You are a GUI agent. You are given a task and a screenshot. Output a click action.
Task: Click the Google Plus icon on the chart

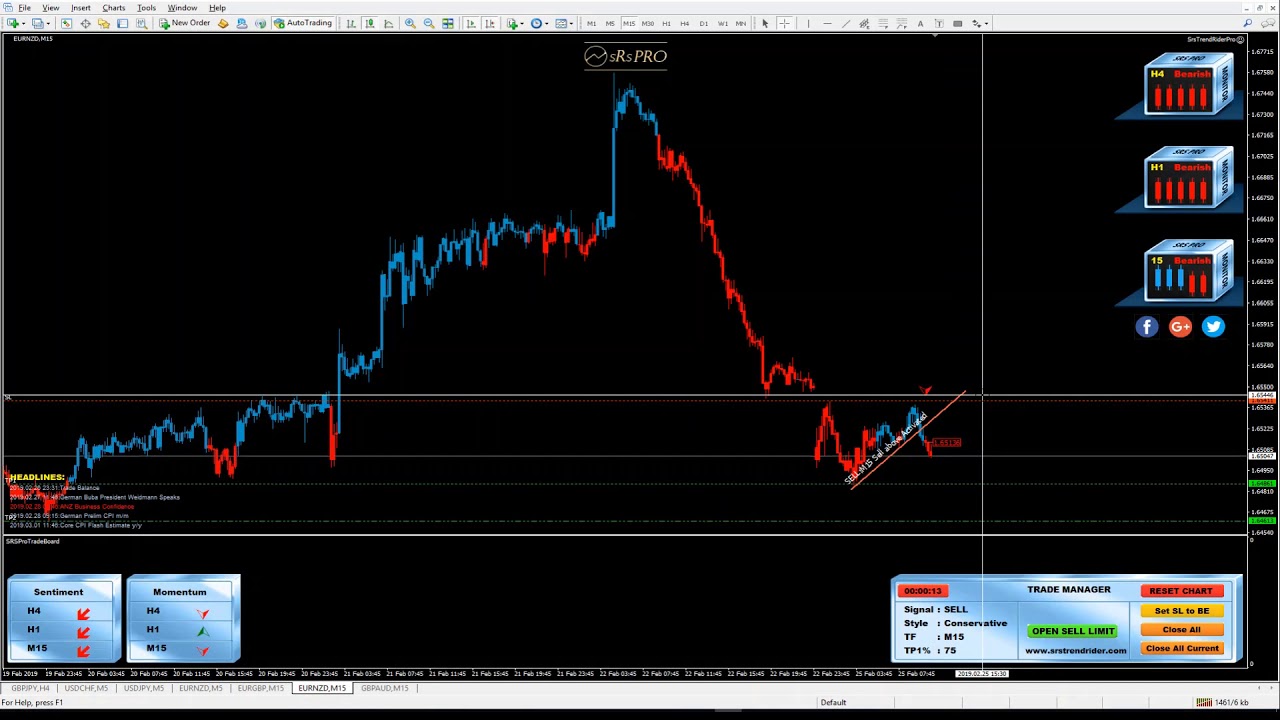1180,327
